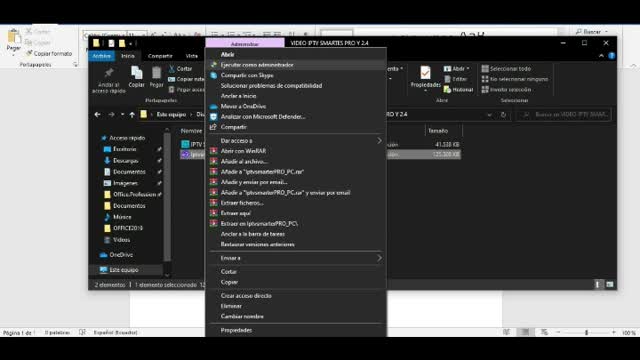Select 'OneDrive' in navigation pane
Viewport: 640px width, 360px height.
point(117,255)
